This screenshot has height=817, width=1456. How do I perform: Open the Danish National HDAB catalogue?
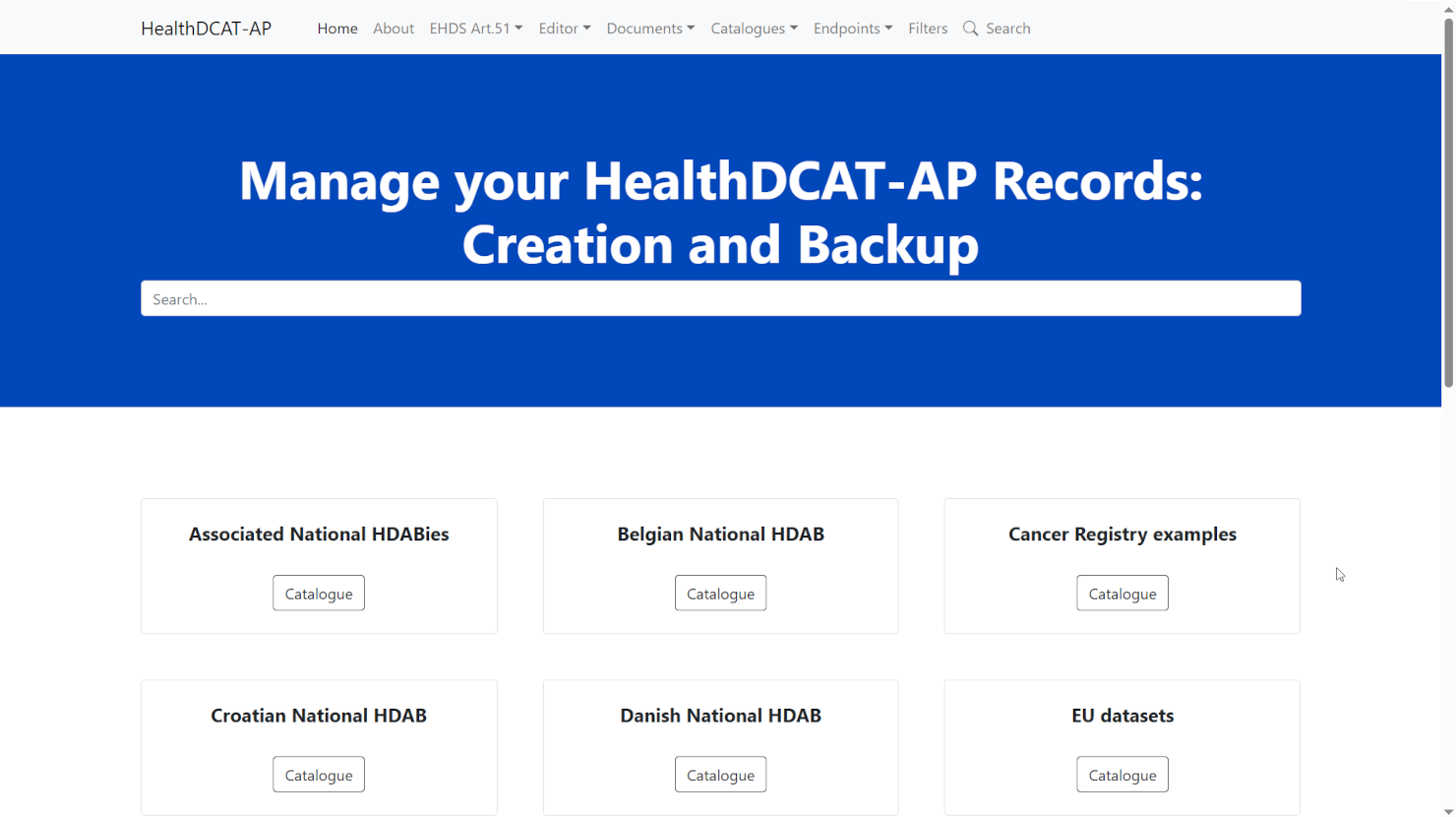[x=720, y=775]
